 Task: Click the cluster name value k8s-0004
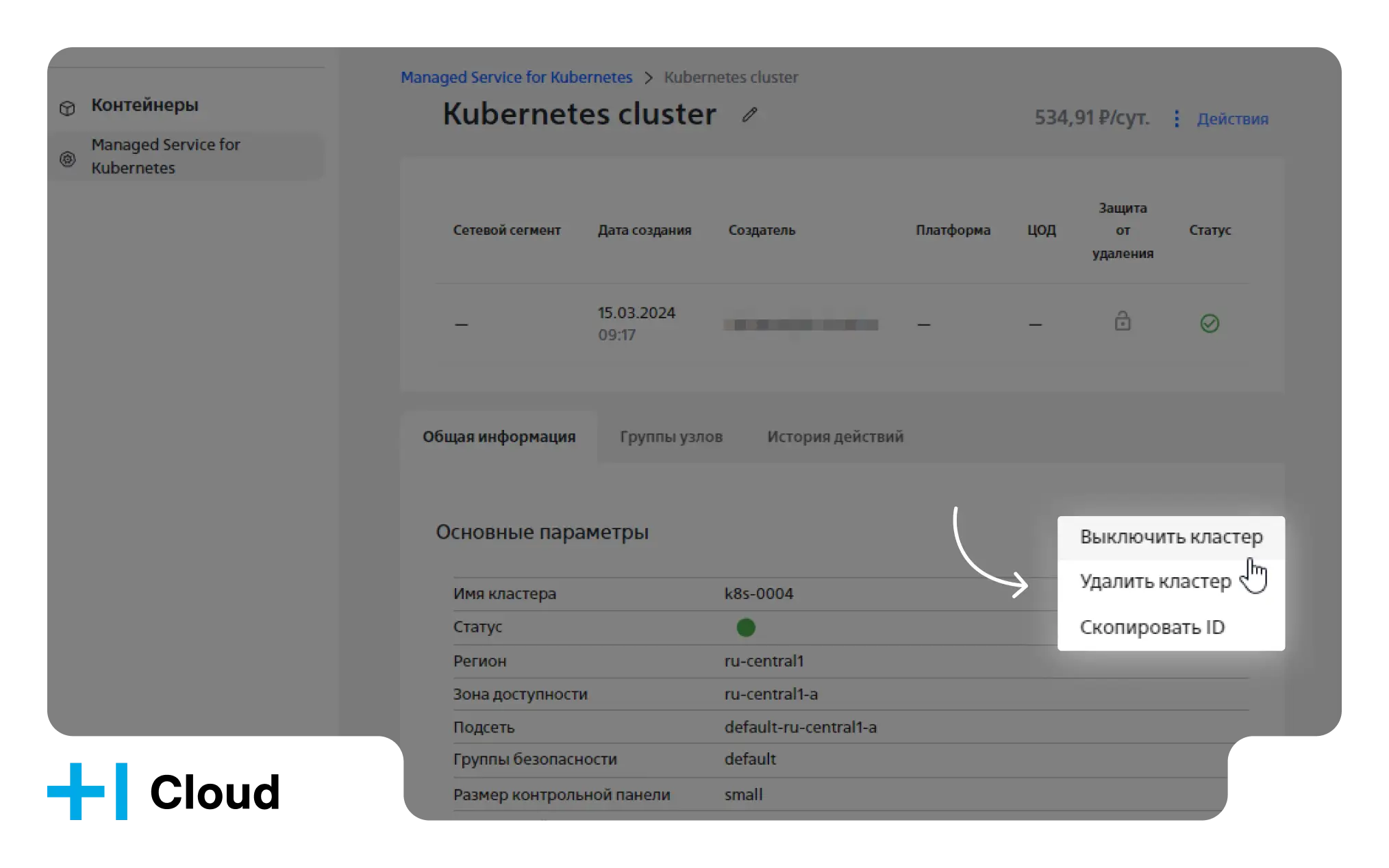point(759,593)
